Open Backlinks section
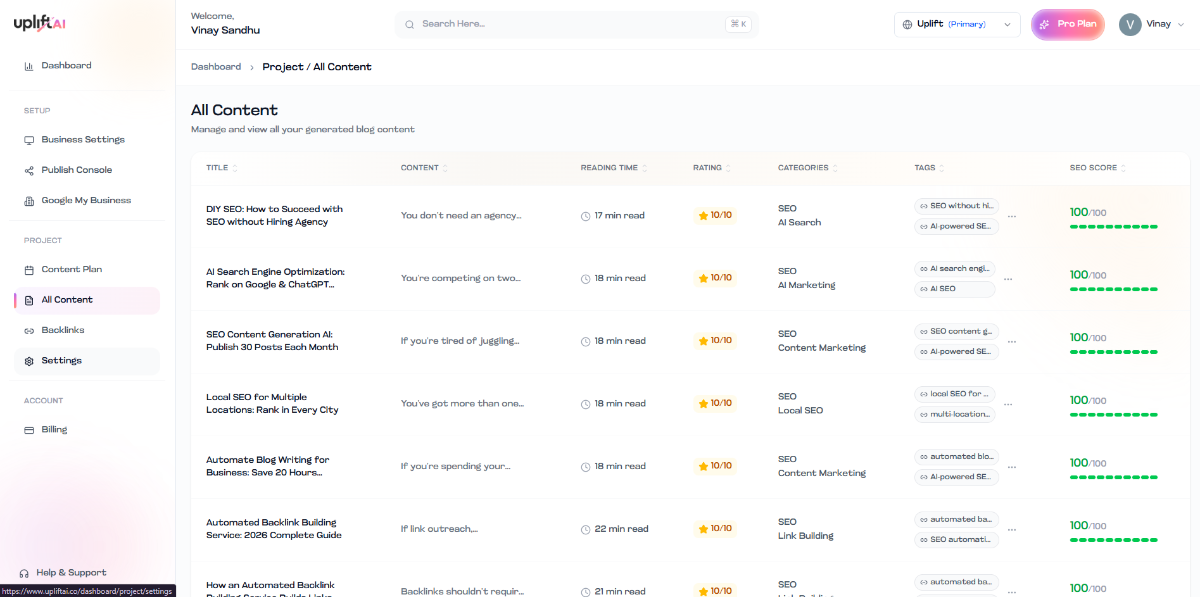Screen dimensions: 1200x597 point(62,330)
